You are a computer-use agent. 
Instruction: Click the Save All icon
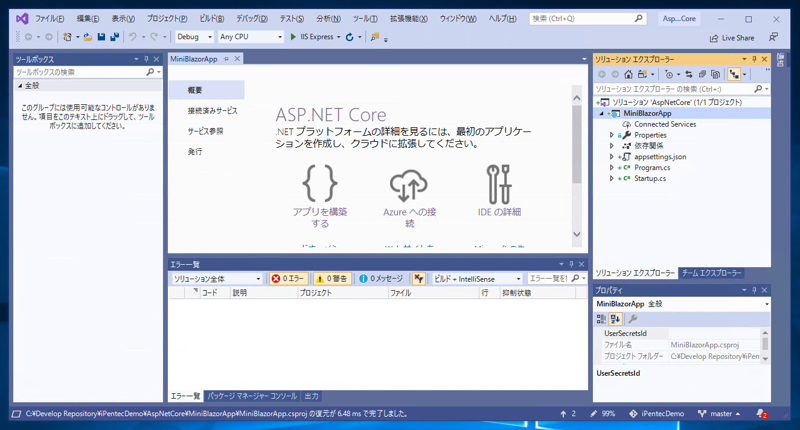114,37
